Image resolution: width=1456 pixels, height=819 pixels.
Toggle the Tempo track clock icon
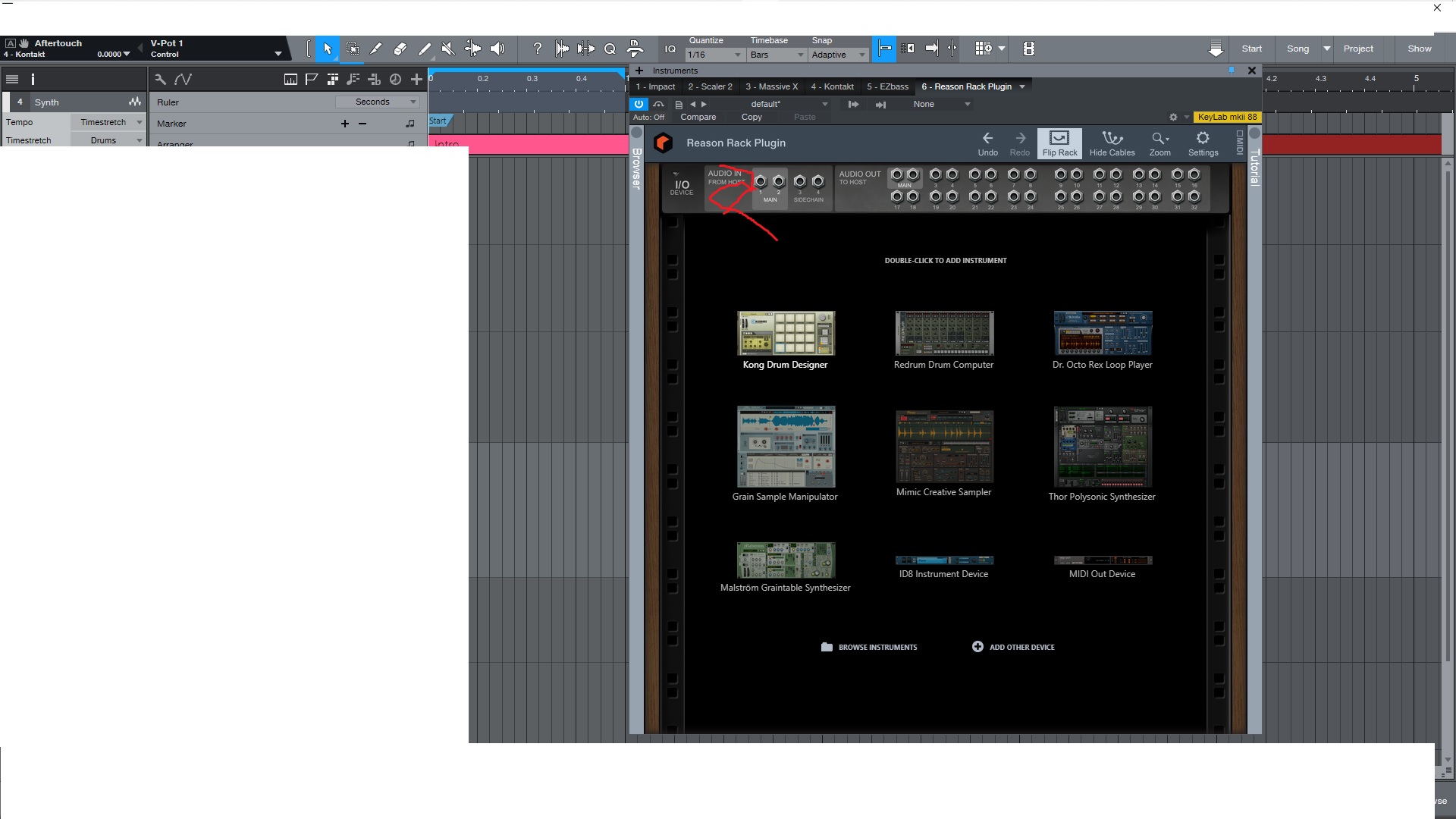[x=395, y=79]
